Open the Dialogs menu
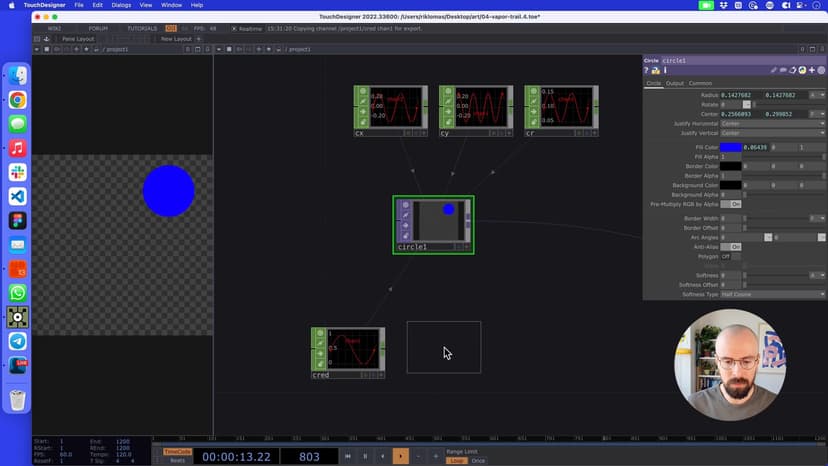Screen dimensions: 828x466 (x=121, y=5)
